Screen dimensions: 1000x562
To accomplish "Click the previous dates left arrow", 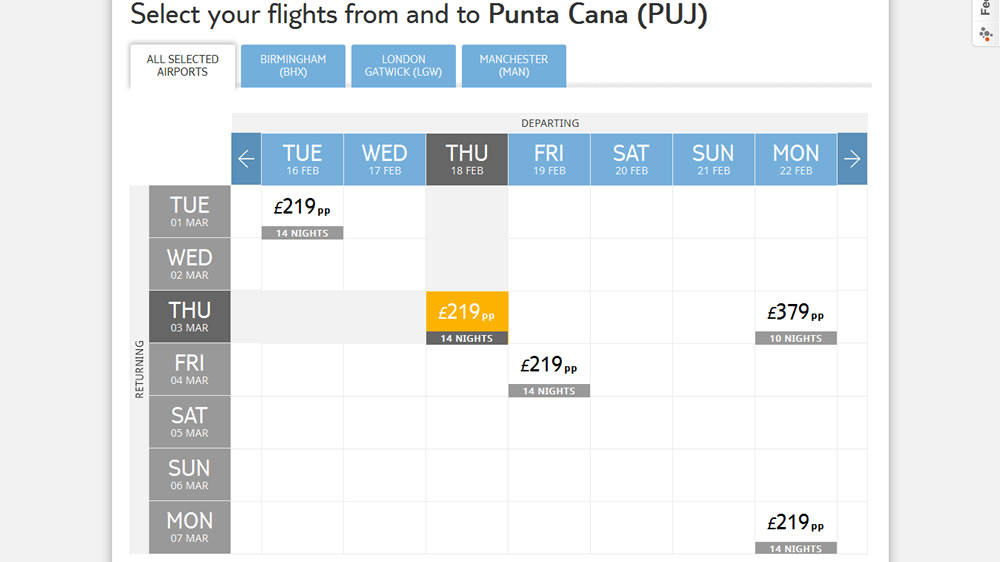I will point(246,159).
